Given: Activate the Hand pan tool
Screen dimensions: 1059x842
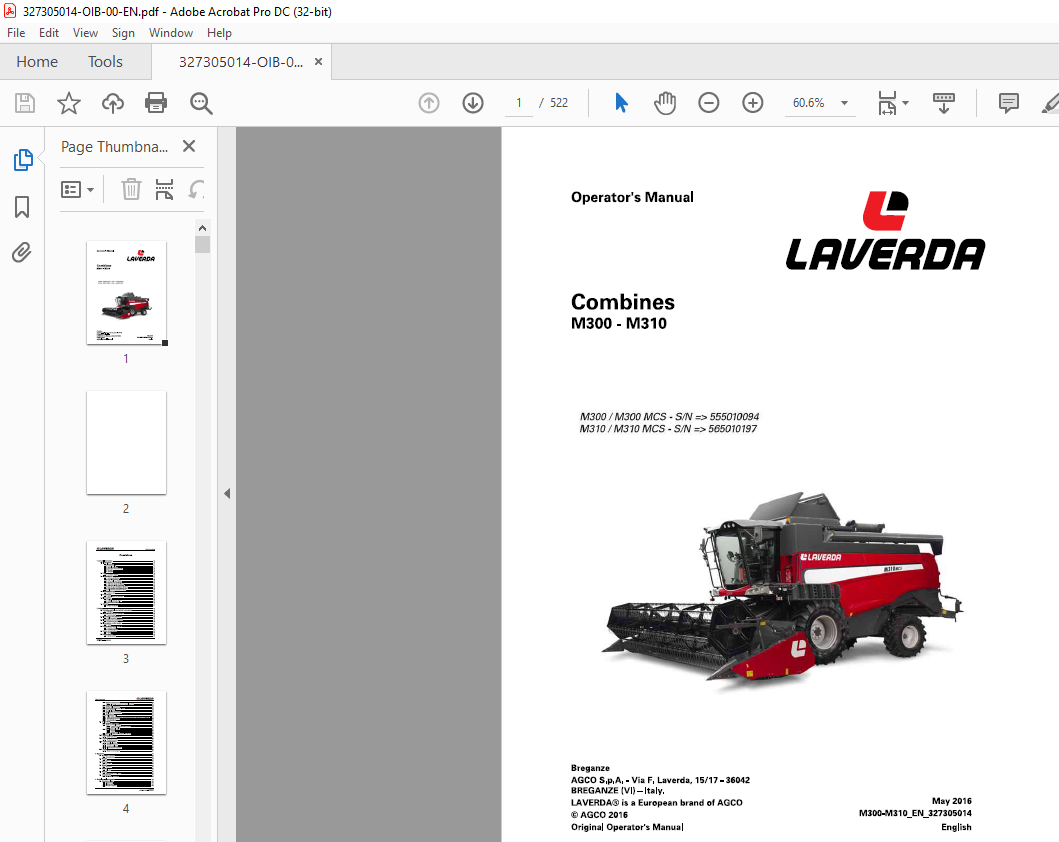Looking at the screenshot, I should (x=665, y=103).
